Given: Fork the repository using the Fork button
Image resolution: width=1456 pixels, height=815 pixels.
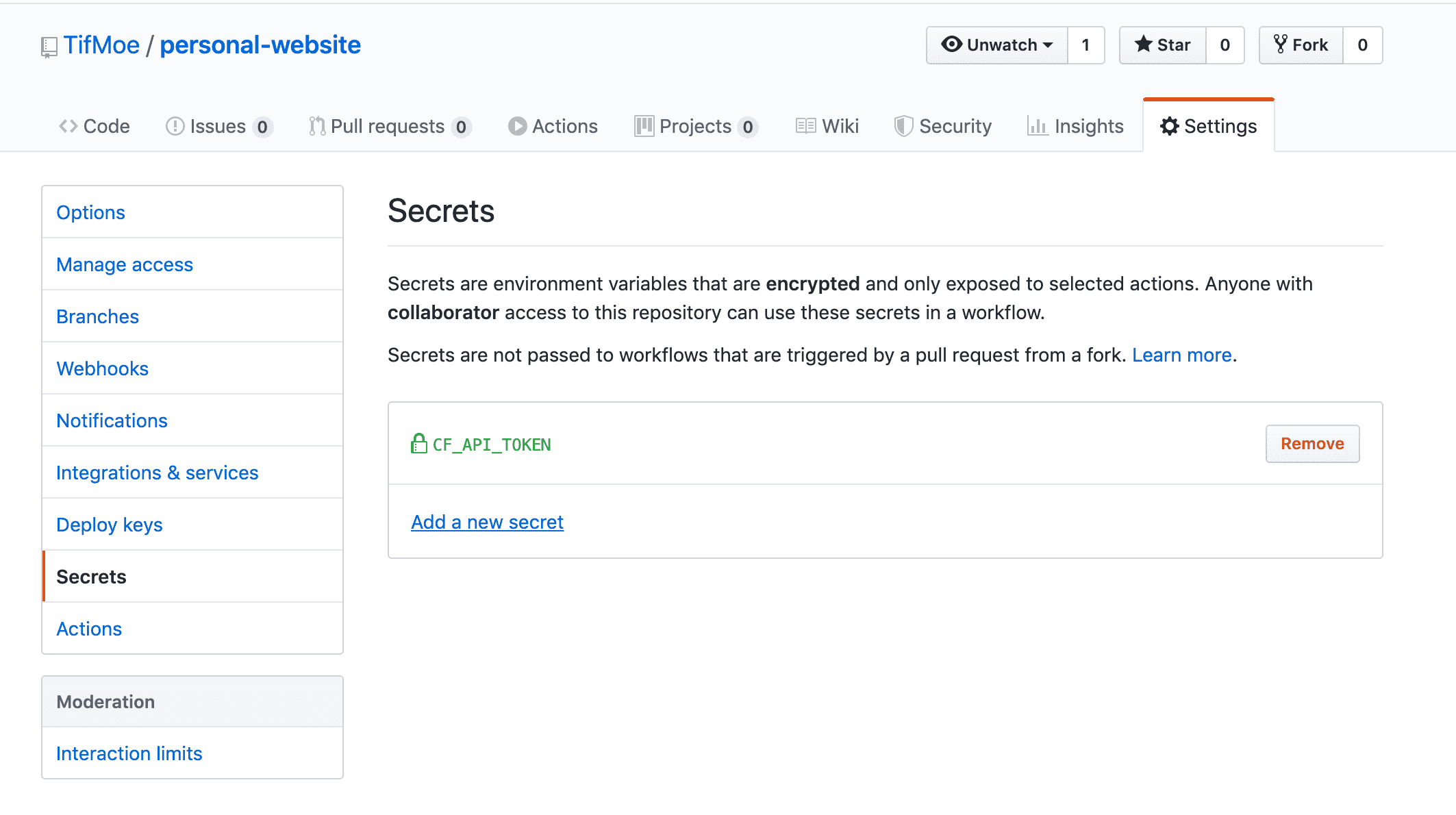Looking at the screenshot, I should pos(1301,45).
